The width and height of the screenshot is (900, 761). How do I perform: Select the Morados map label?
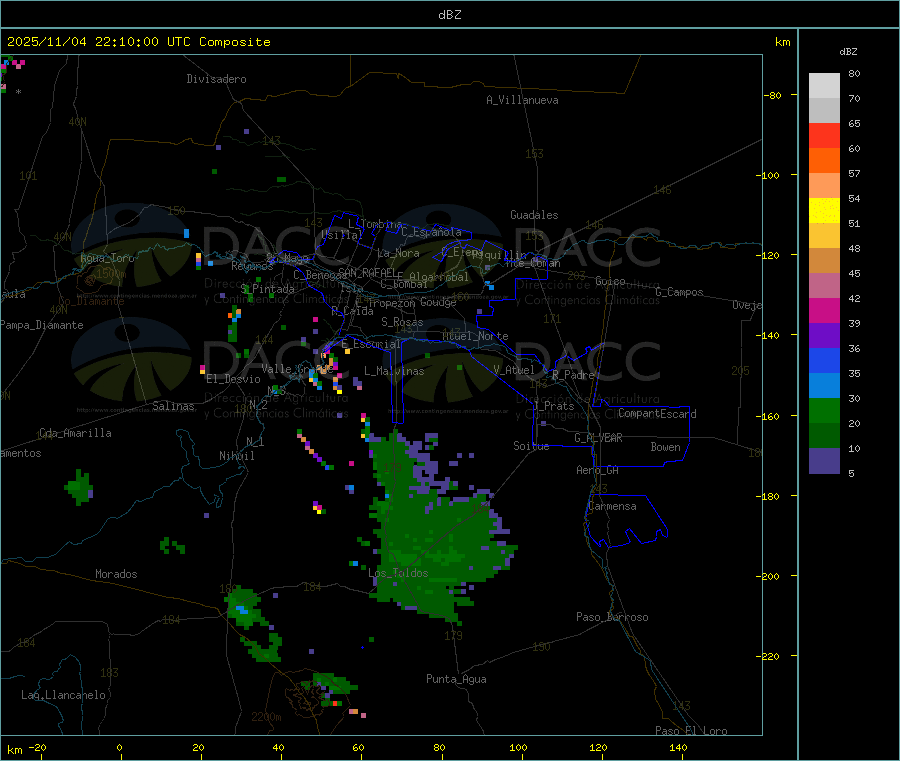coord(116,574)
